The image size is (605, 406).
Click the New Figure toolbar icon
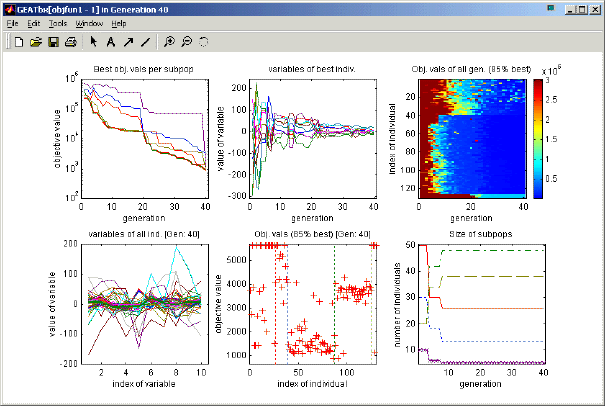[x=19, y=42]
